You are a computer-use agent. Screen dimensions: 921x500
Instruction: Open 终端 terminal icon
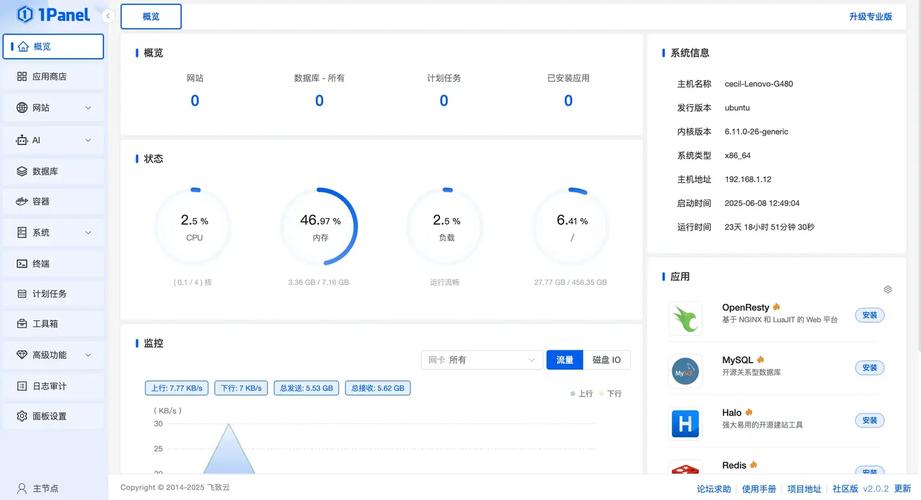[22, 264]
